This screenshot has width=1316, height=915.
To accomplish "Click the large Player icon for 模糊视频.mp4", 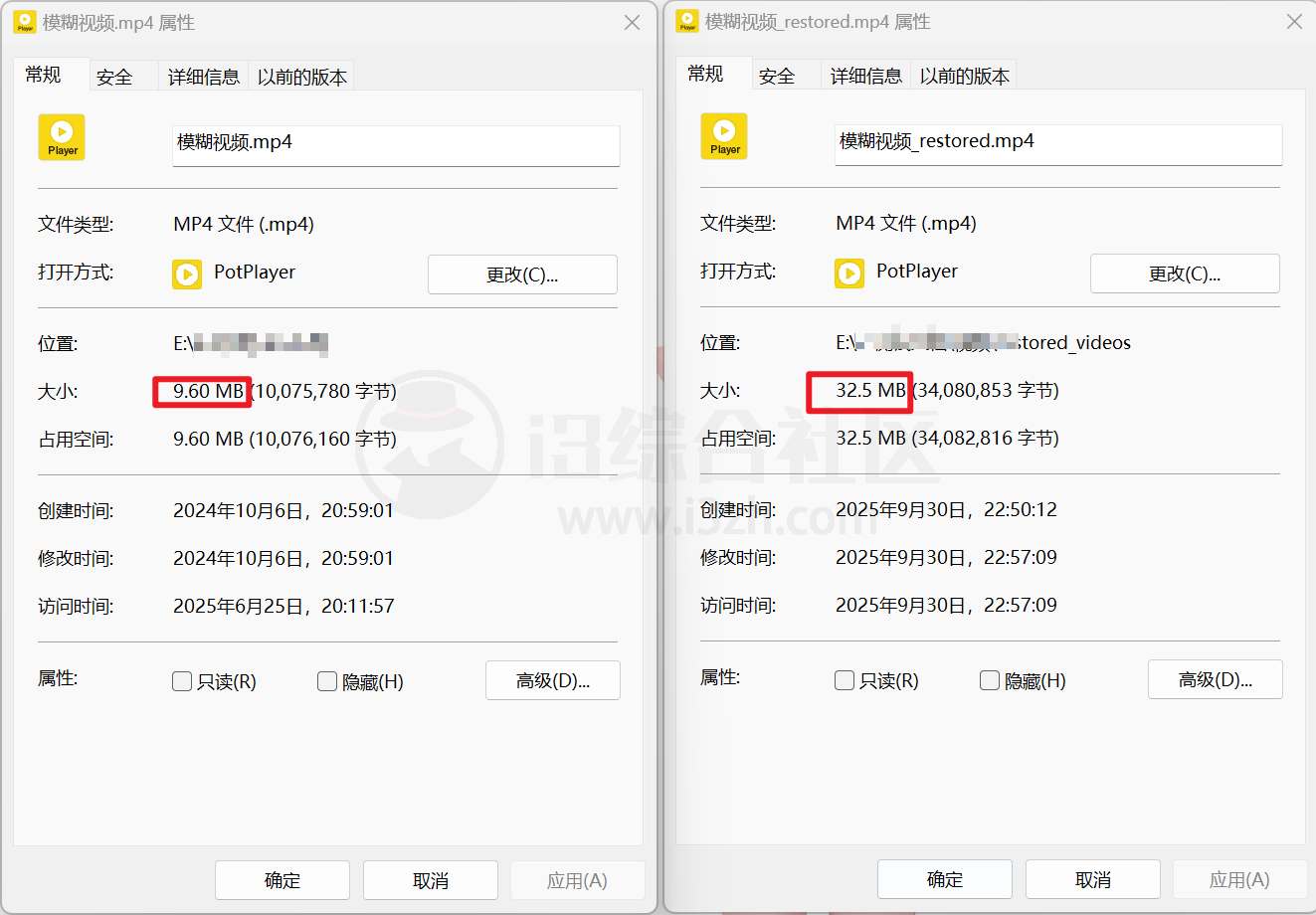I will (62, 137).
